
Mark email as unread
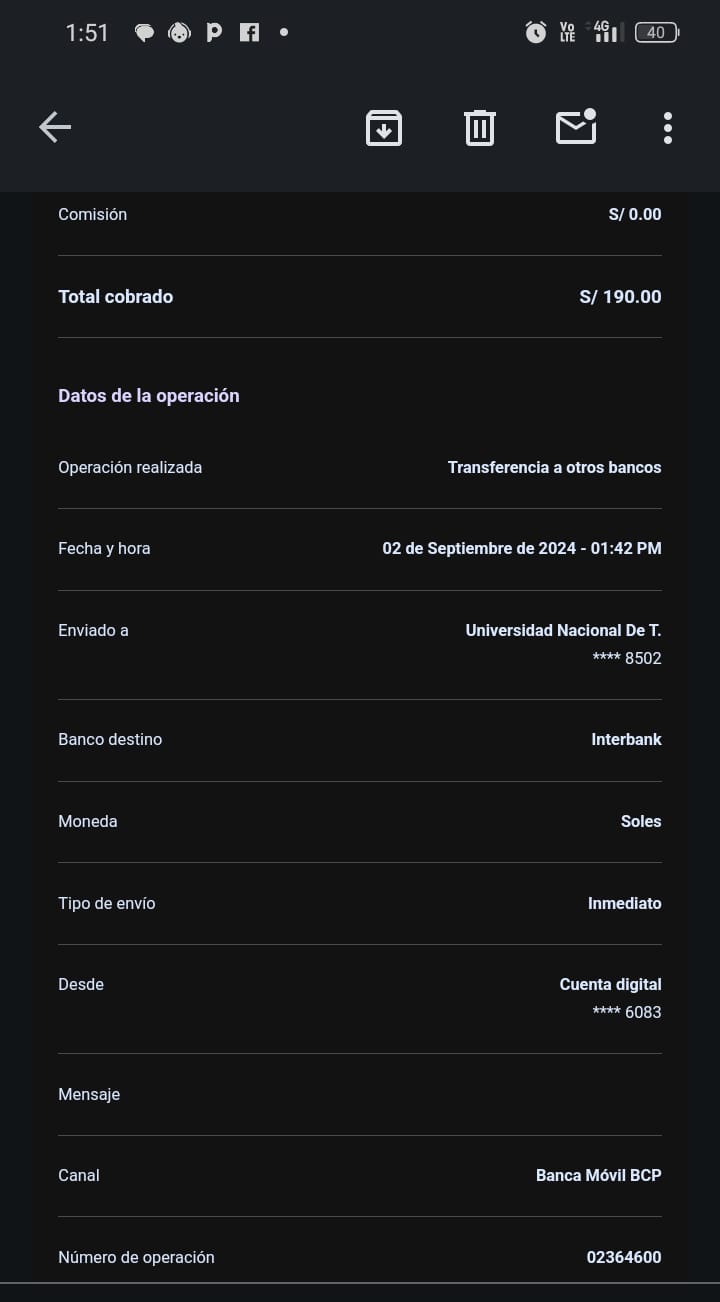(x=576, y=127)
